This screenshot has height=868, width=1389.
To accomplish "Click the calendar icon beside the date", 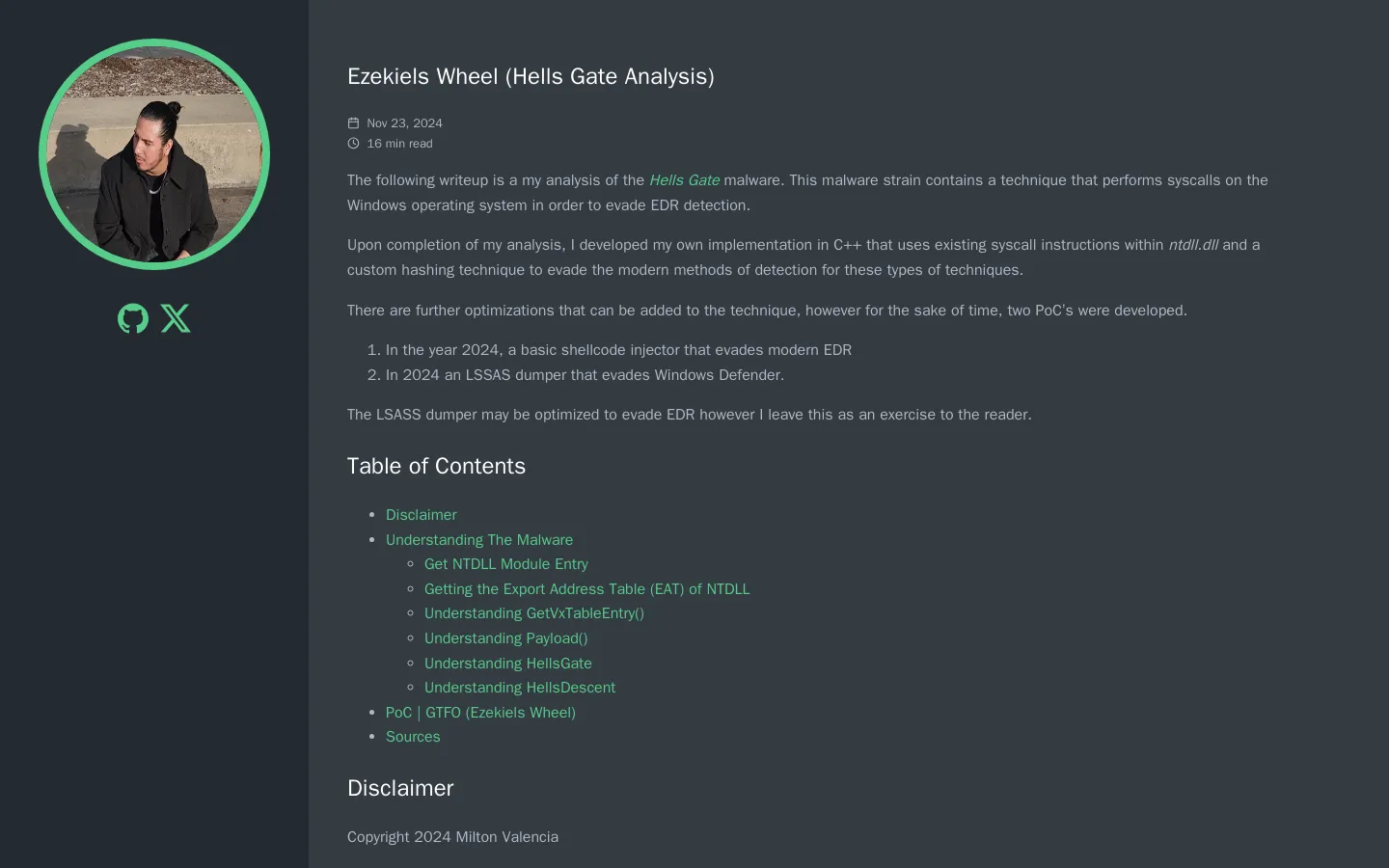I will [353, 123].
